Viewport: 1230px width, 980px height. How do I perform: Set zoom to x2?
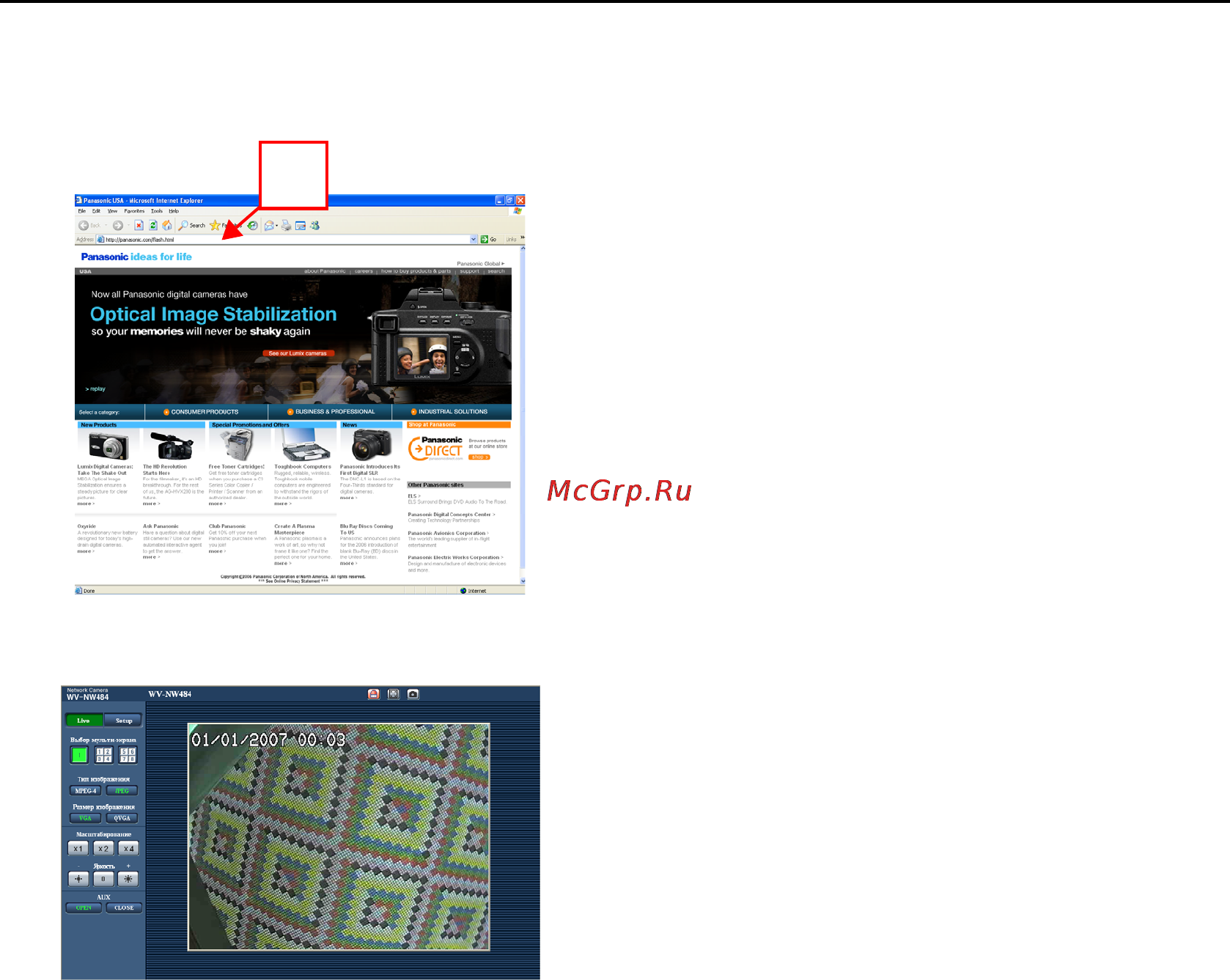103,849
